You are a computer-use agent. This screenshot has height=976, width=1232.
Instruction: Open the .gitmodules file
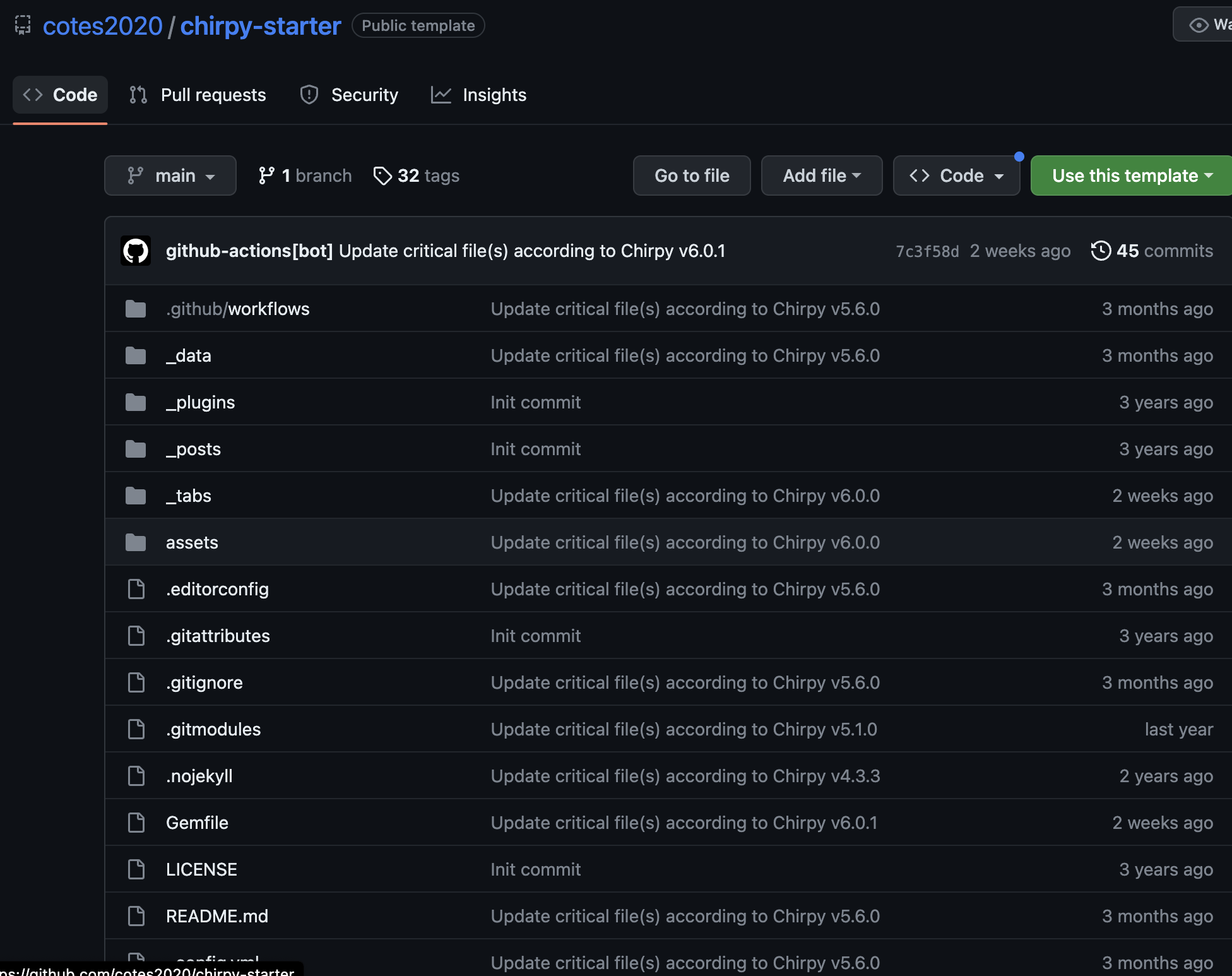[213, 729]
